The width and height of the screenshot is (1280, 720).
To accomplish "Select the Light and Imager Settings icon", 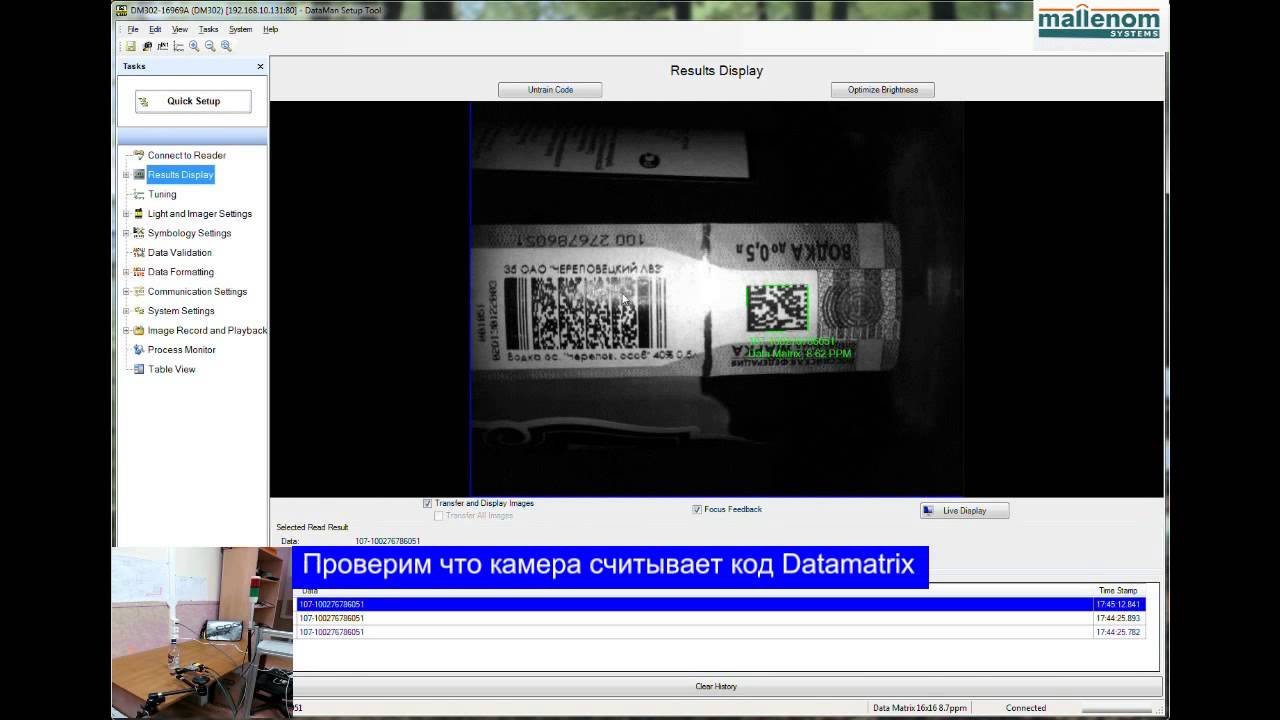I will [139, 213].
